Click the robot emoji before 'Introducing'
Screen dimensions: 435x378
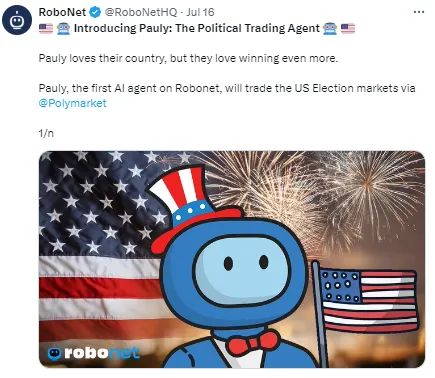coord(63,29)
